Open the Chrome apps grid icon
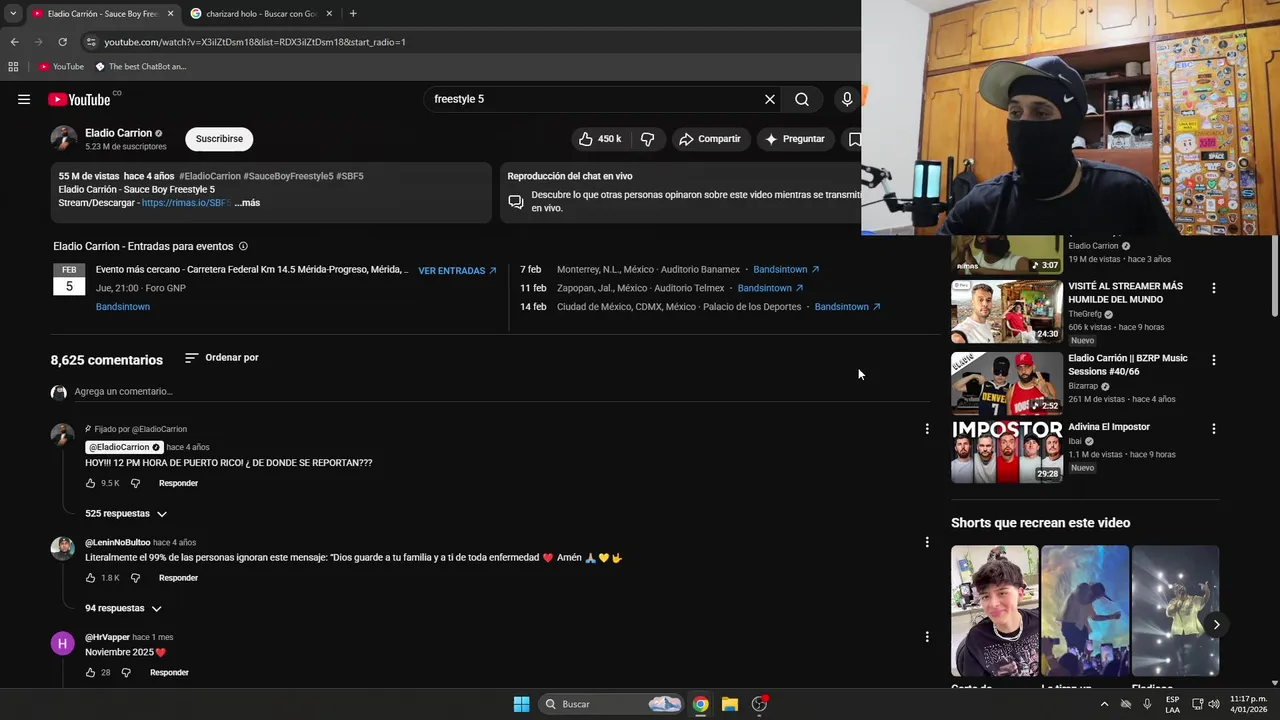This screenshot has height=720, width=1280. [13, 67]
